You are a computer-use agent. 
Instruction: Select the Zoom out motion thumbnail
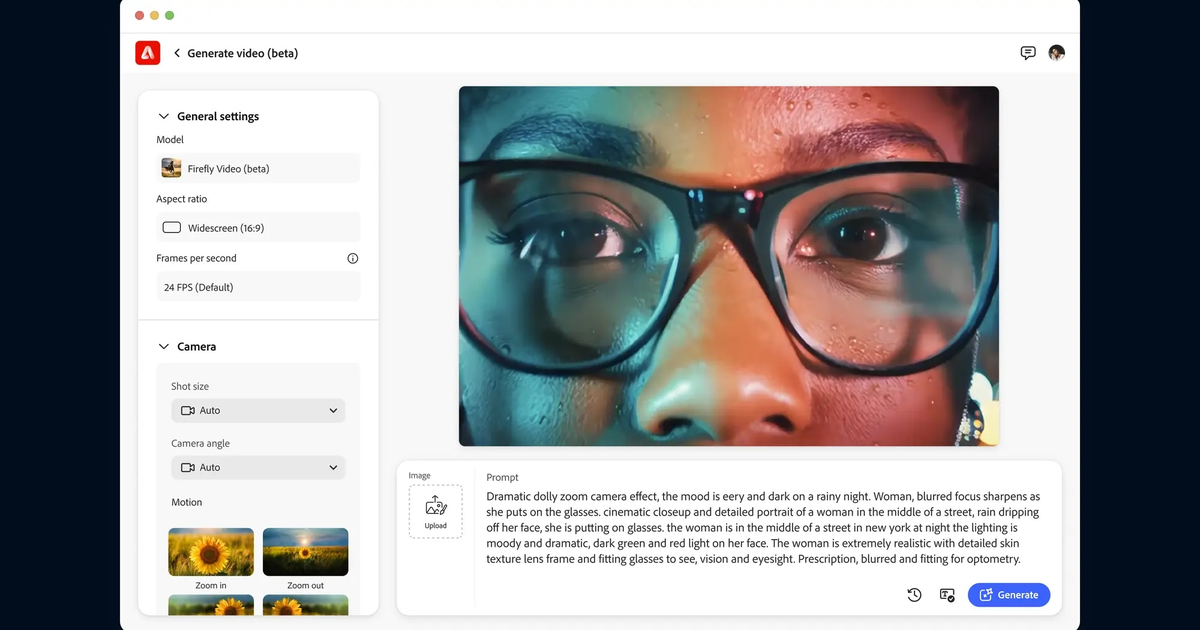point(305,552)
